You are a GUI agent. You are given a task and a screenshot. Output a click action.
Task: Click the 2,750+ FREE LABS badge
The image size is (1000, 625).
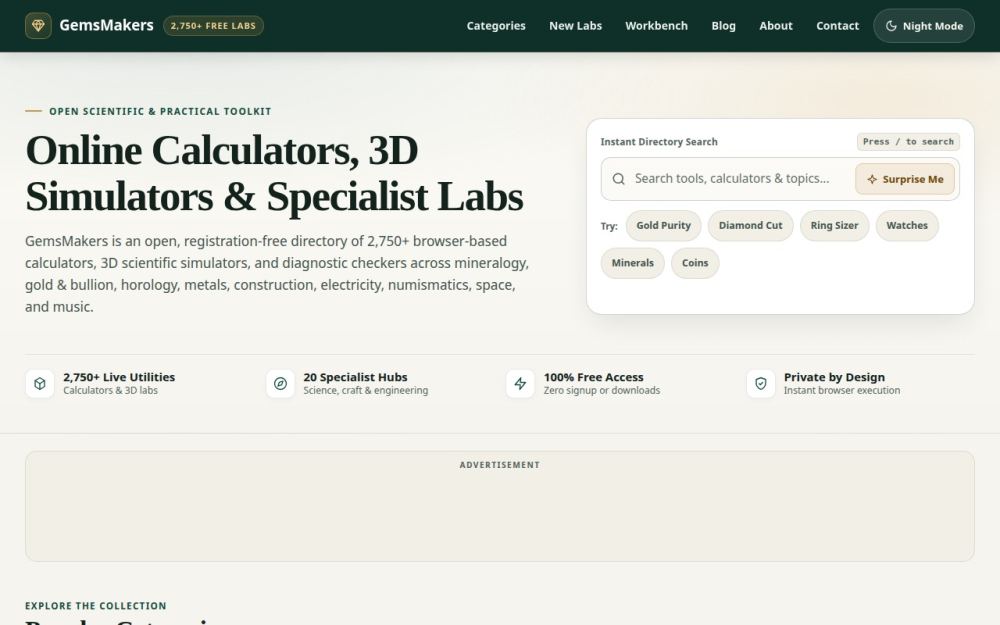[x=213, y=26]
